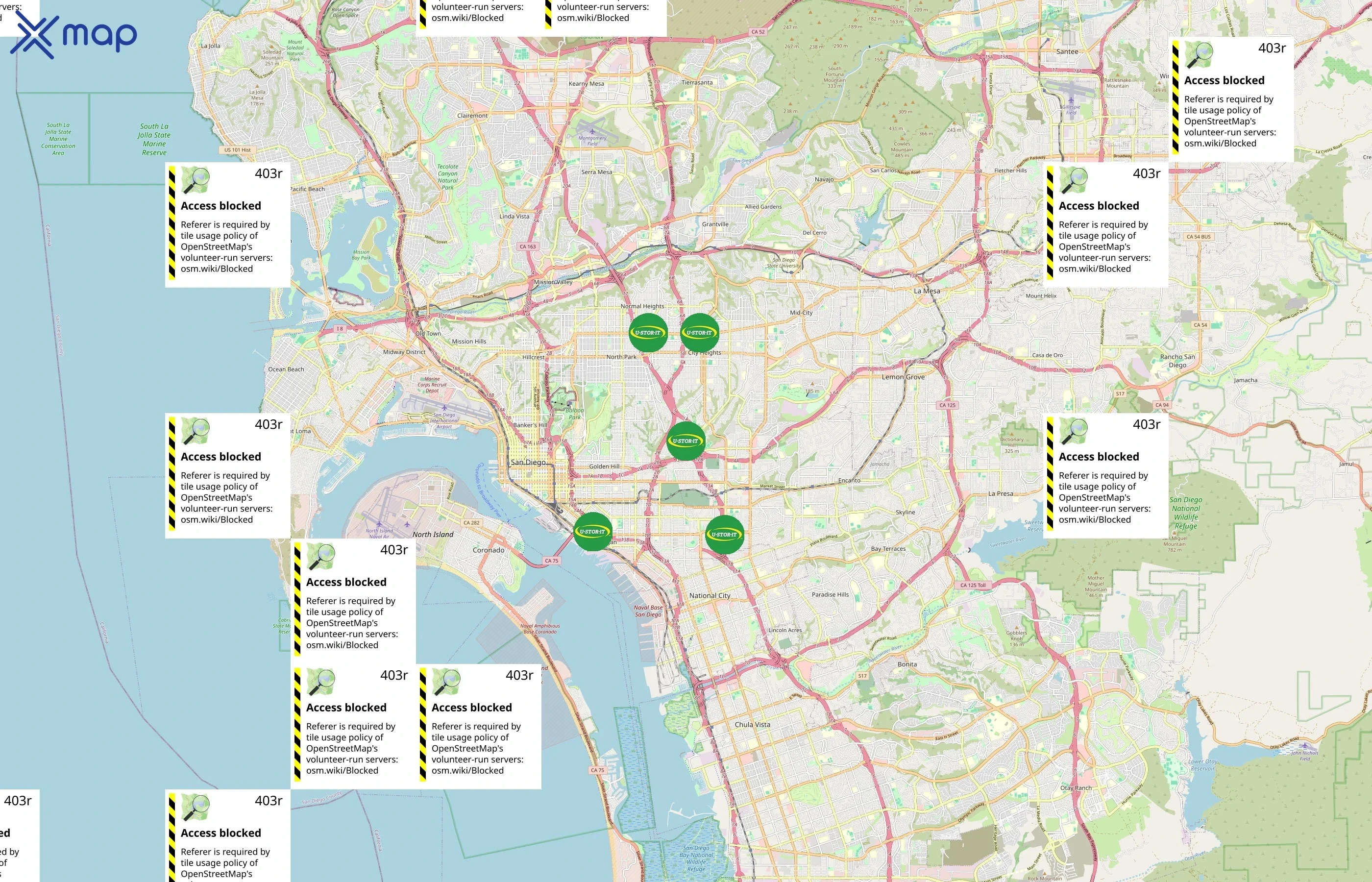The height and width of the screenshot is (882, 1372).
Task: Click the Golden Hill label
Action: (x=604, y=466)
